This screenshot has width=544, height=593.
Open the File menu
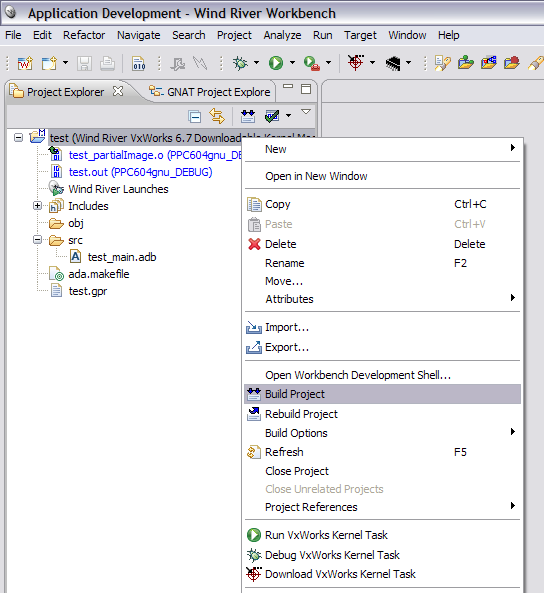click(x=13, y=35)
